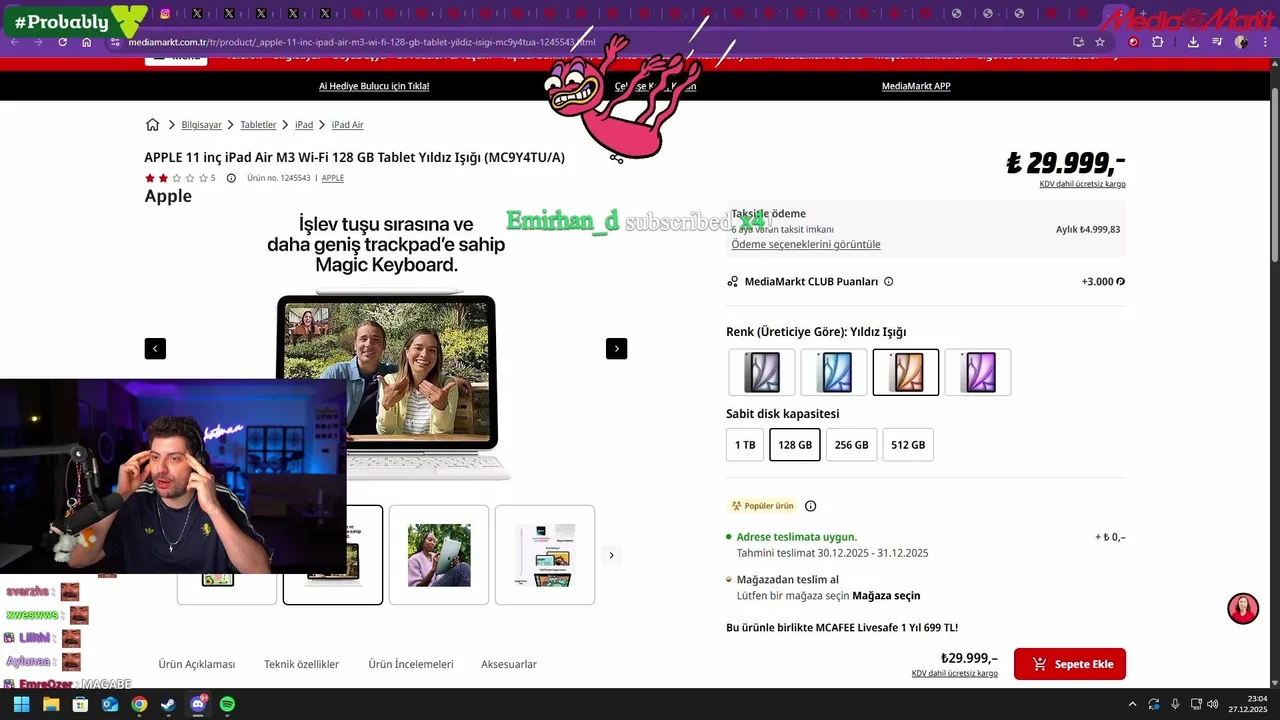Viewport: 1280px width, 720px height.
Task: Open Outlook from the taskbar
Action: coord(110,704)
